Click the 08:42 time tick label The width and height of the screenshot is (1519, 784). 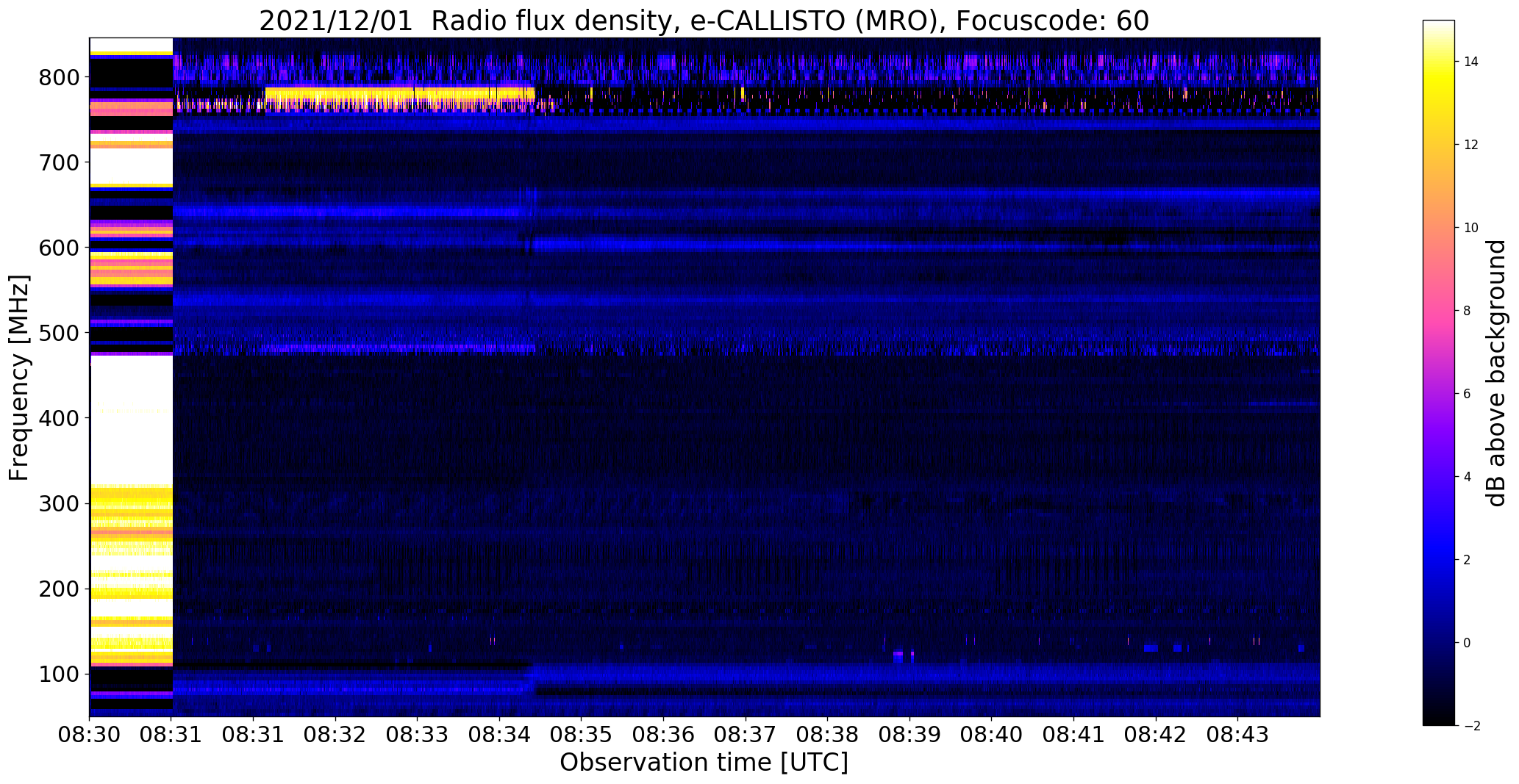(x=1156, y=736)
